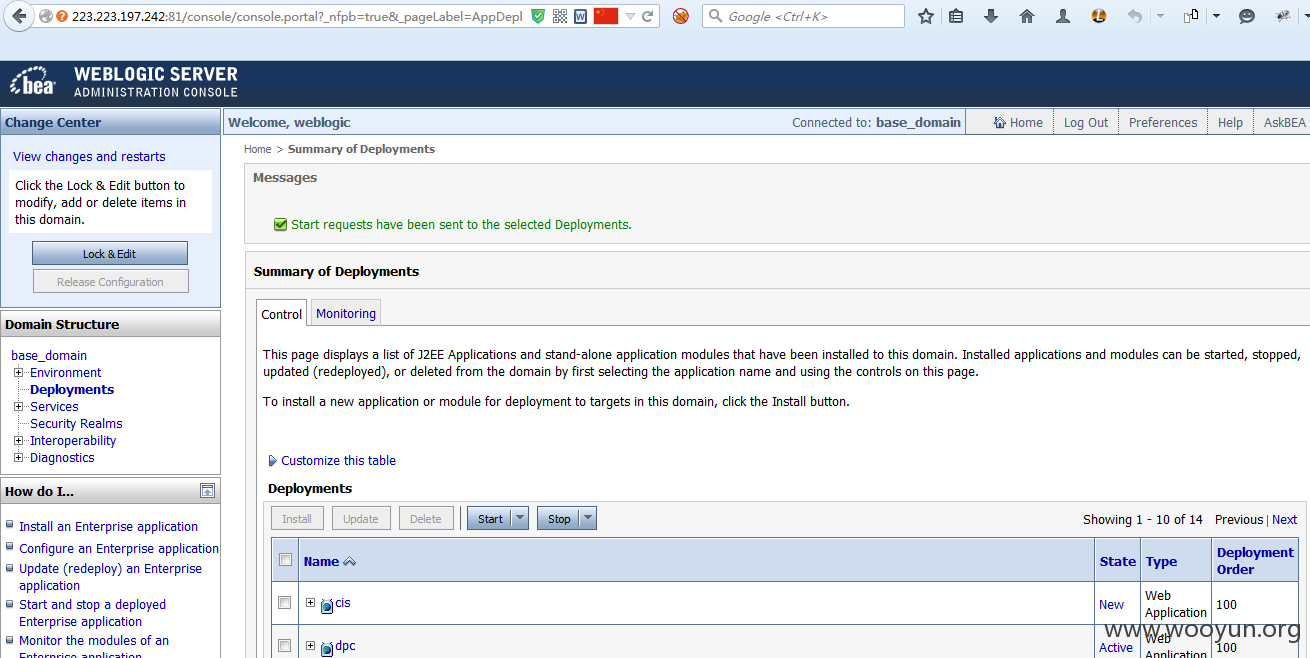This screenshot has height=658, width=1310.
Task: Select Deployments in Domain Structure
Action: (72, 389)
